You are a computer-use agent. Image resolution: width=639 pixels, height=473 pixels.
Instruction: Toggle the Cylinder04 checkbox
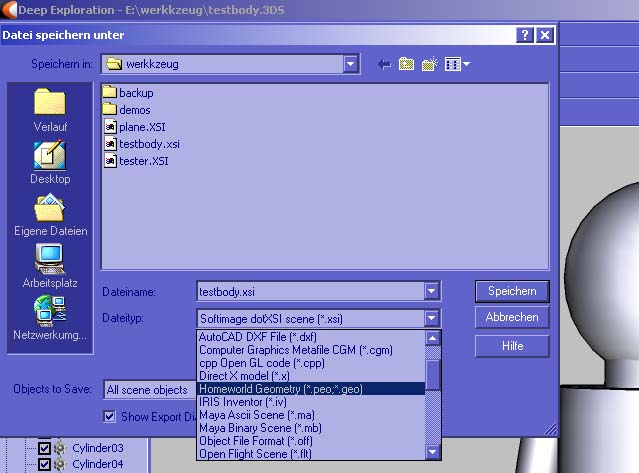(x=44, y=464)
